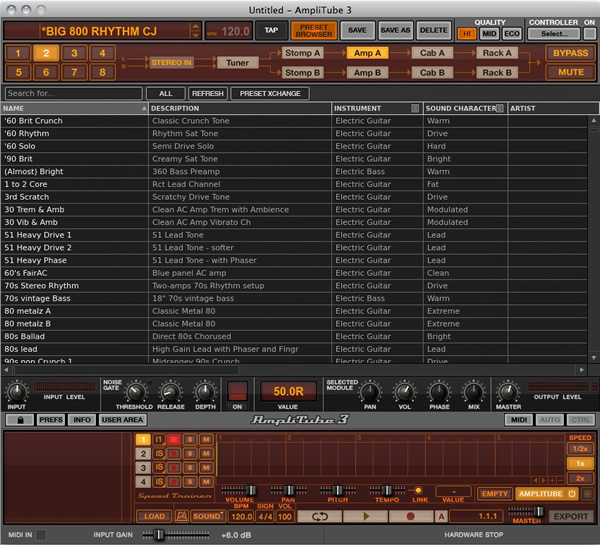Click the NAME column sort arrow

point(143,108)
